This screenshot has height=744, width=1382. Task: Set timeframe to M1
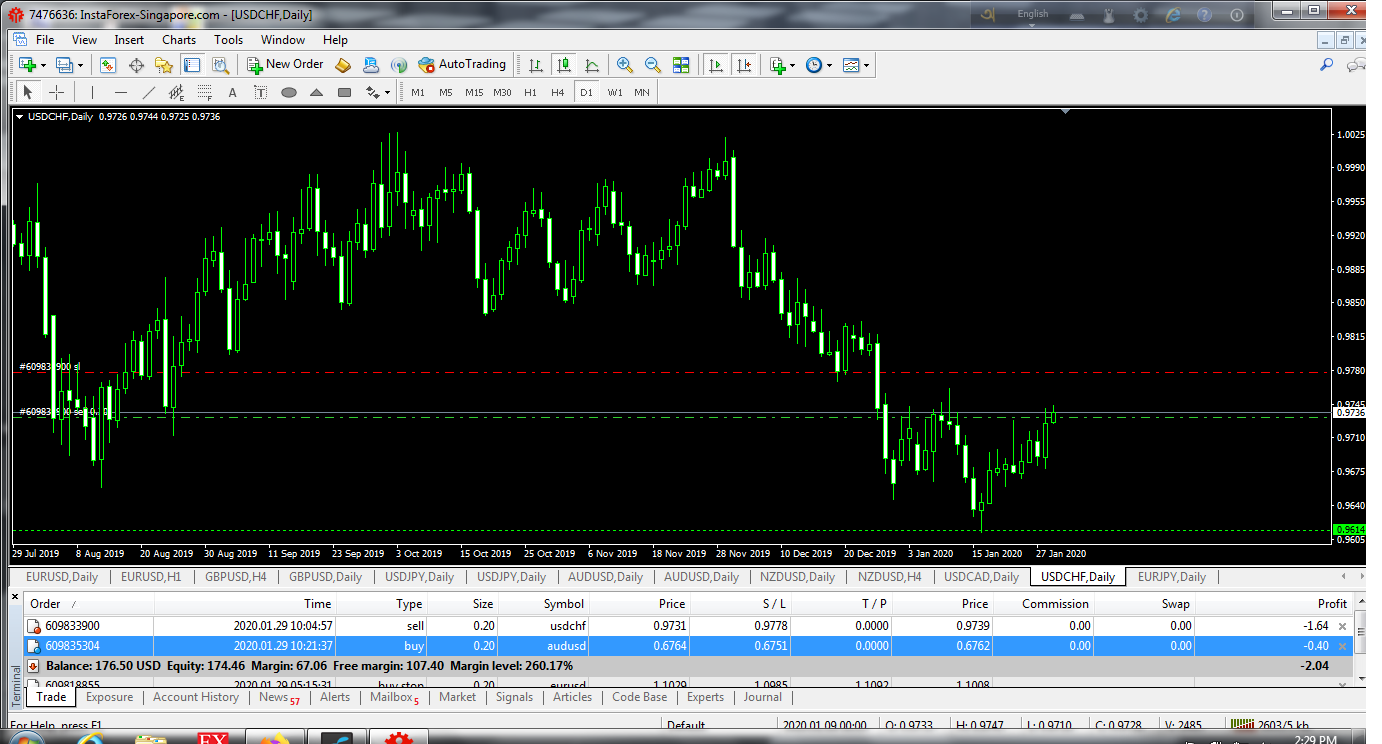(418, 92)
